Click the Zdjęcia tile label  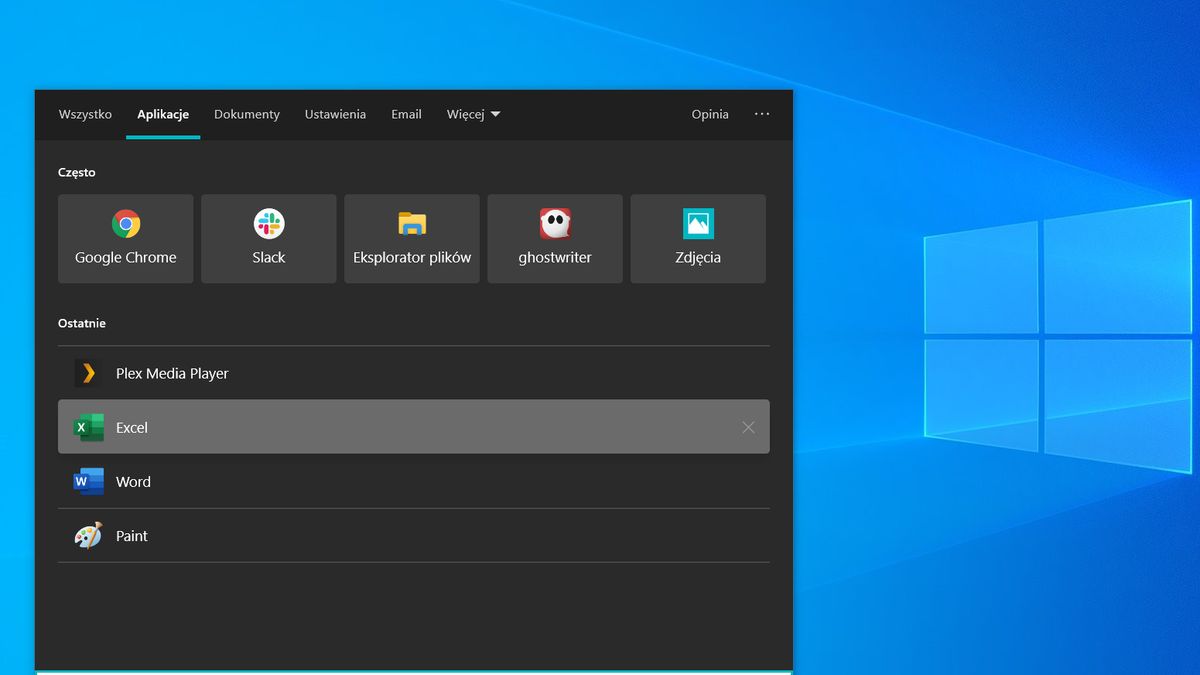[698, 257]
